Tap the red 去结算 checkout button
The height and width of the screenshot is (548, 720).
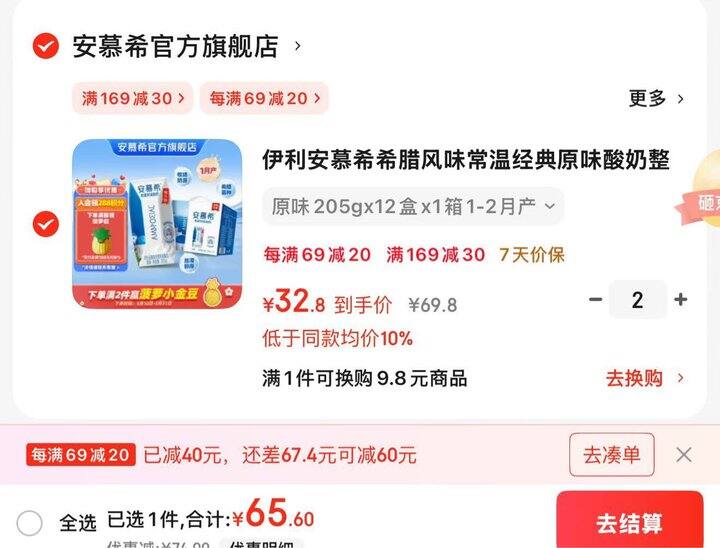point(630,520)
